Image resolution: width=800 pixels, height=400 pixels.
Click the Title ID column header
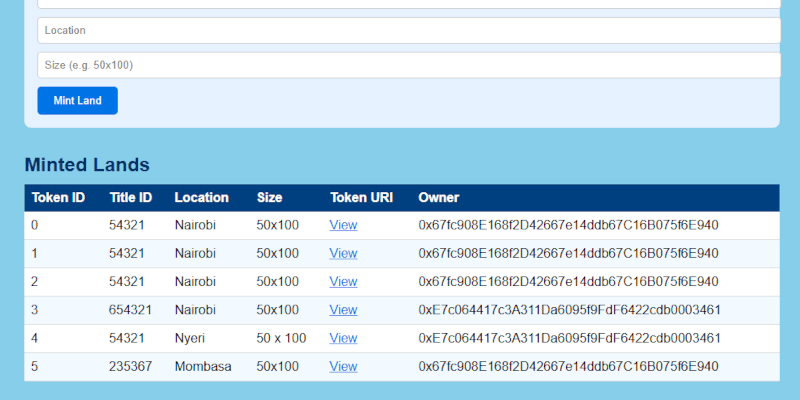(131, 198)
